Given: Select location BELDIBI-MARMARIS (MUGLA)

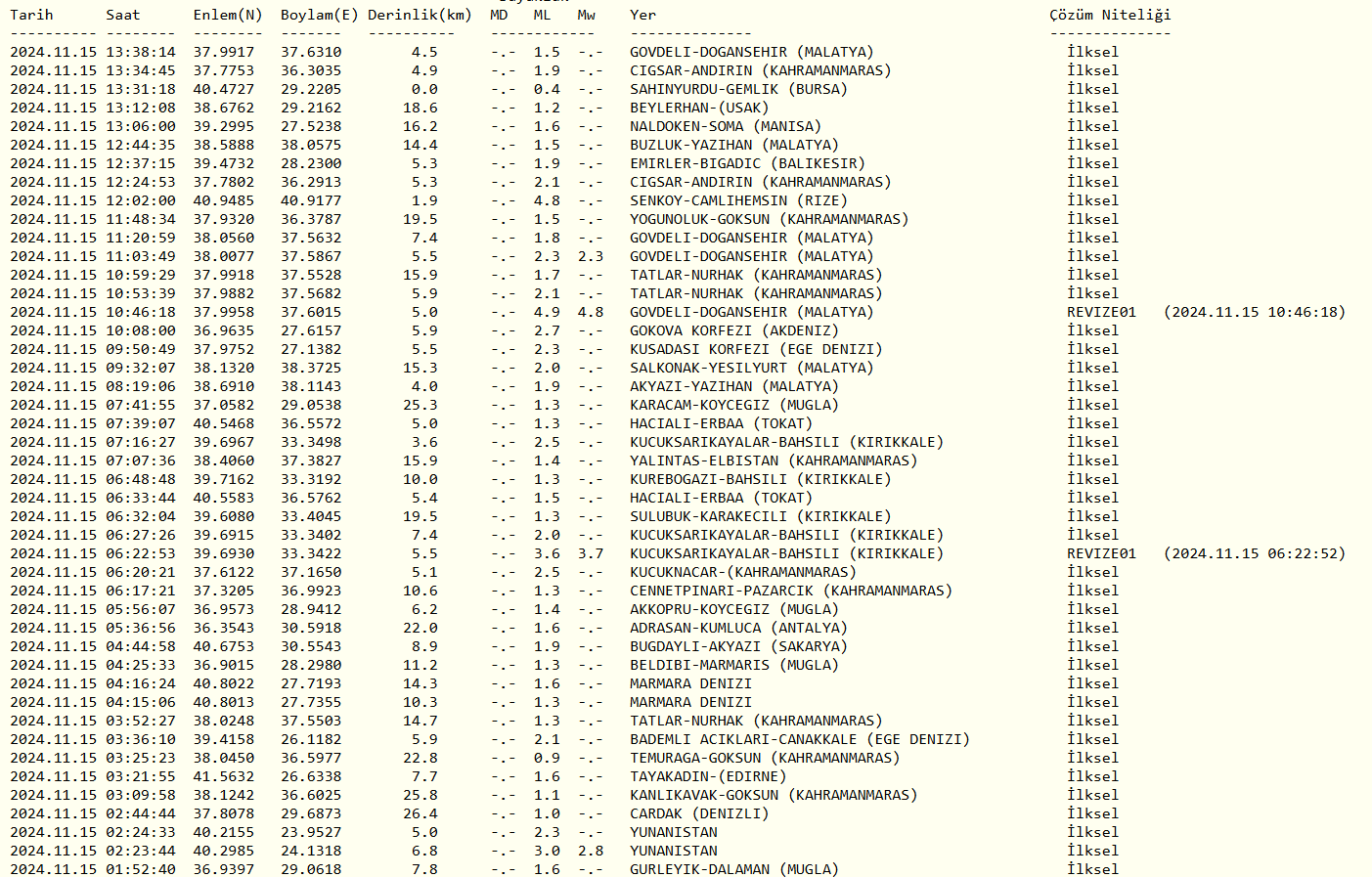Looking at the screenshot, I should (x=734, y=665).
